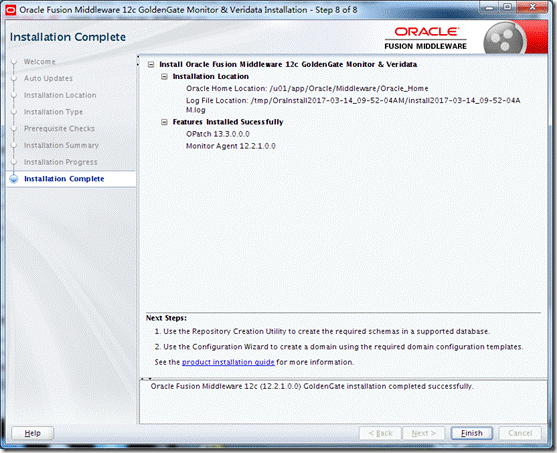Click the Installation Complete page heading
The width and height of the screenshot is (557, 453).
(x=68, y=37)
